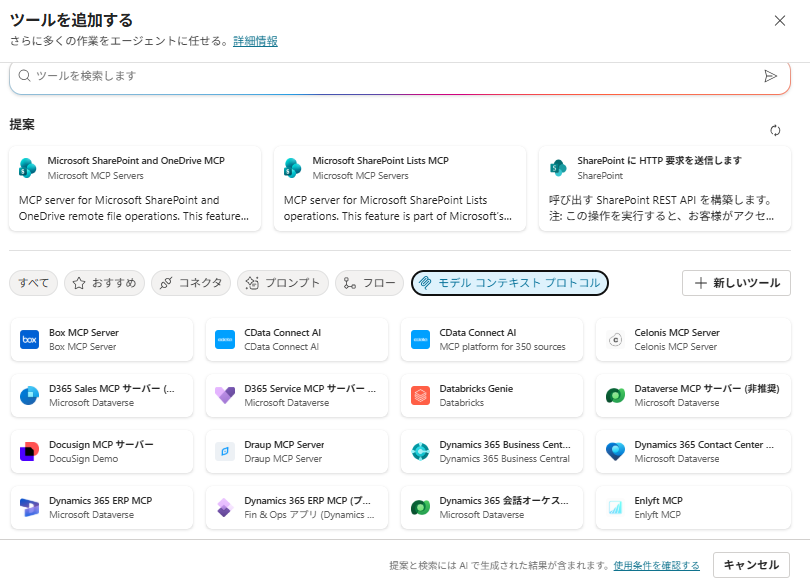The width and height of the screenshot is (810, 584).
Task: Click the Docusign MCP サーバー icon
Action: coord(29,452)
